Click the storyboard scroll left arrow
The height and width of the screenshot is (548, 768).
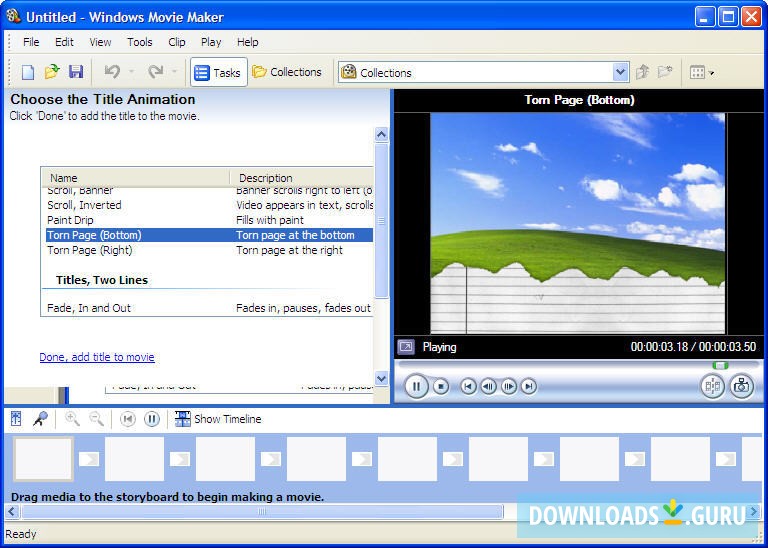coord(11,512)
